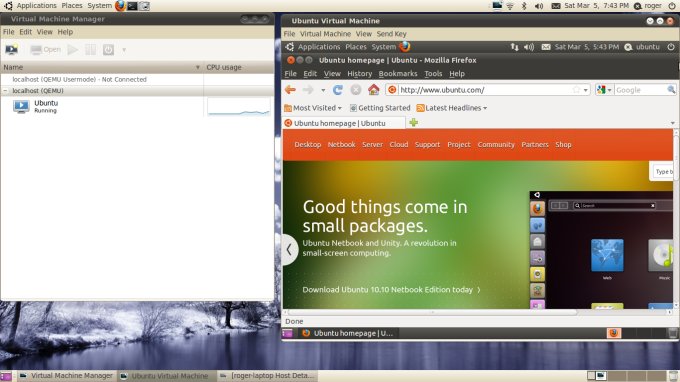Click the Run (play) icon in Virtual Machine Manager
The image size is (680, 382).
click(73, 50)
